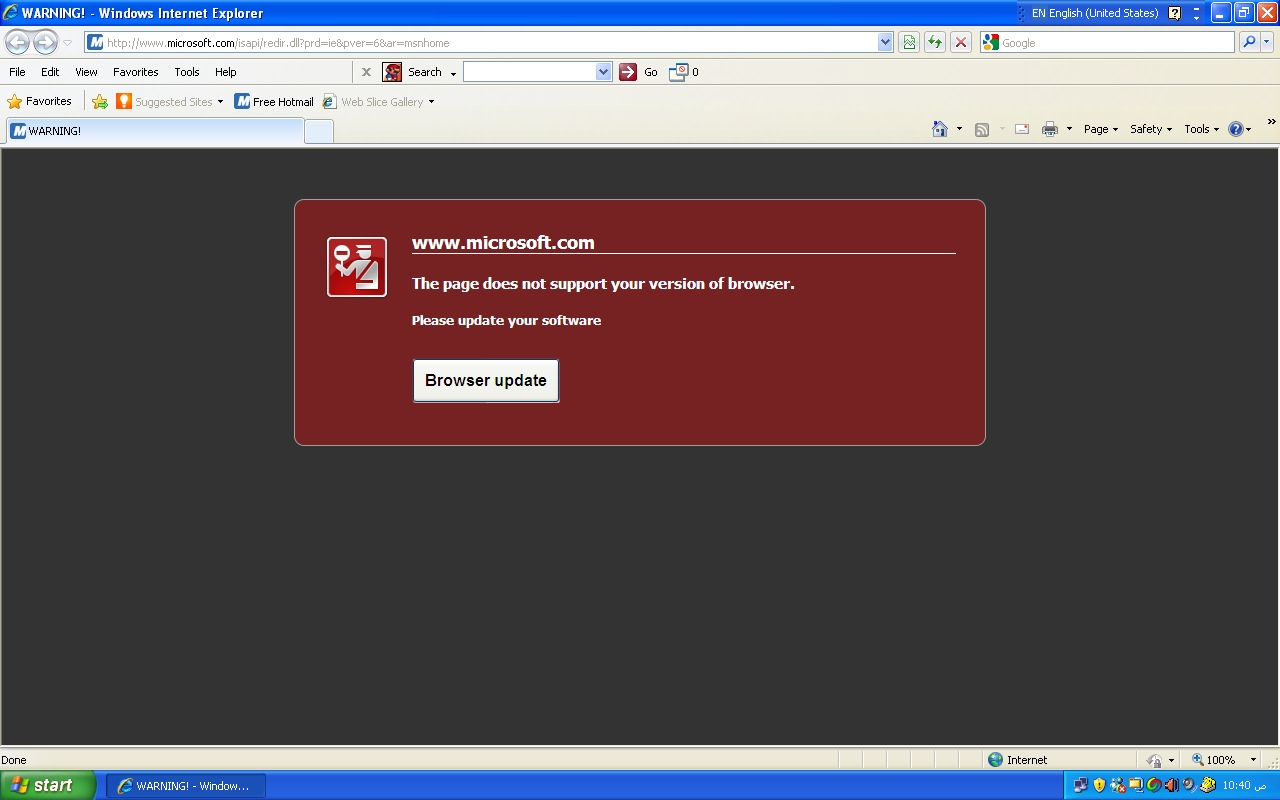1280x800 pixels.
Task: Click the yellow security shield tray icon
Action: (1099, 785)
